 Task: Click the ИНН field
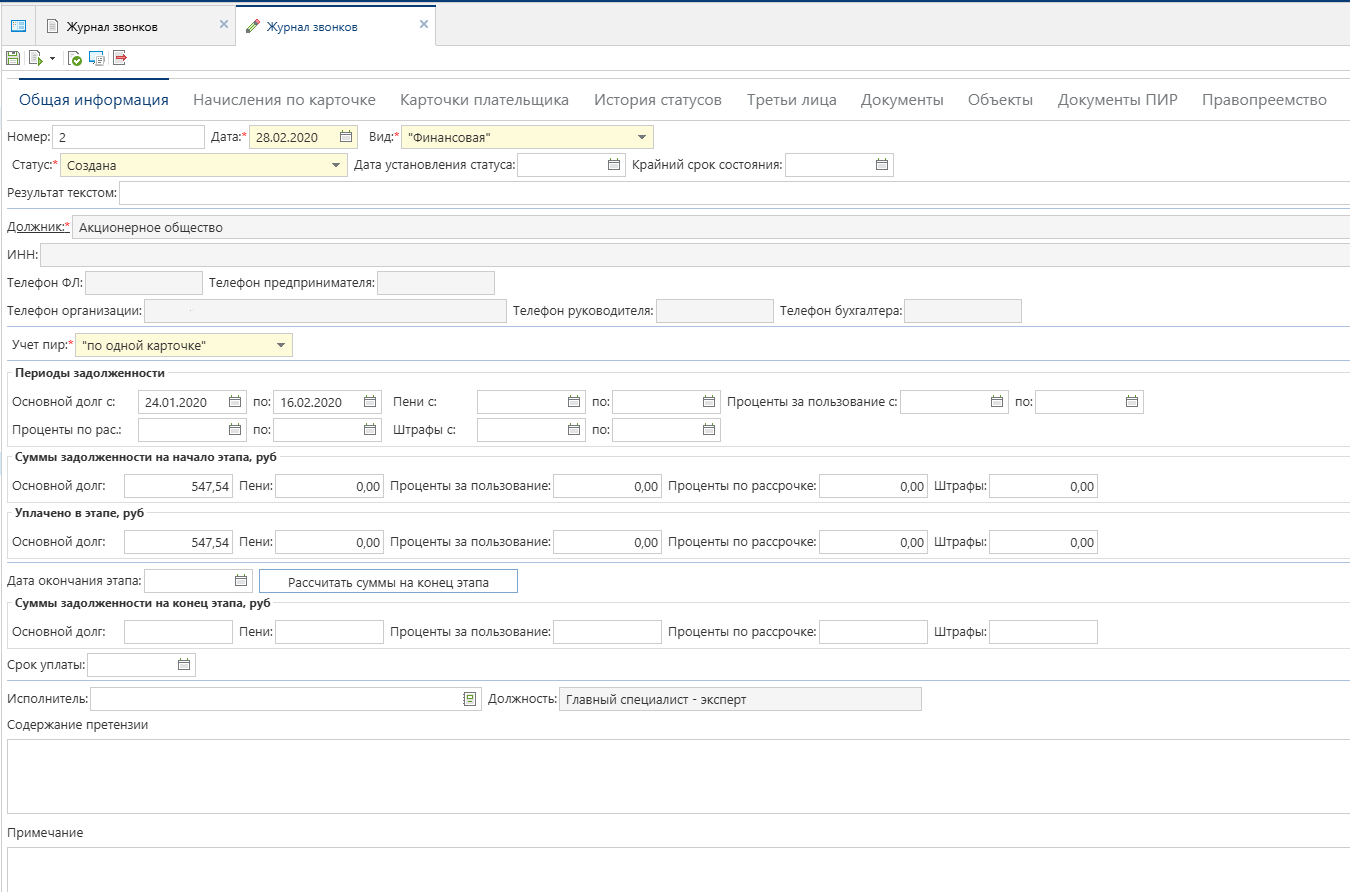click(x=695, y=255)
